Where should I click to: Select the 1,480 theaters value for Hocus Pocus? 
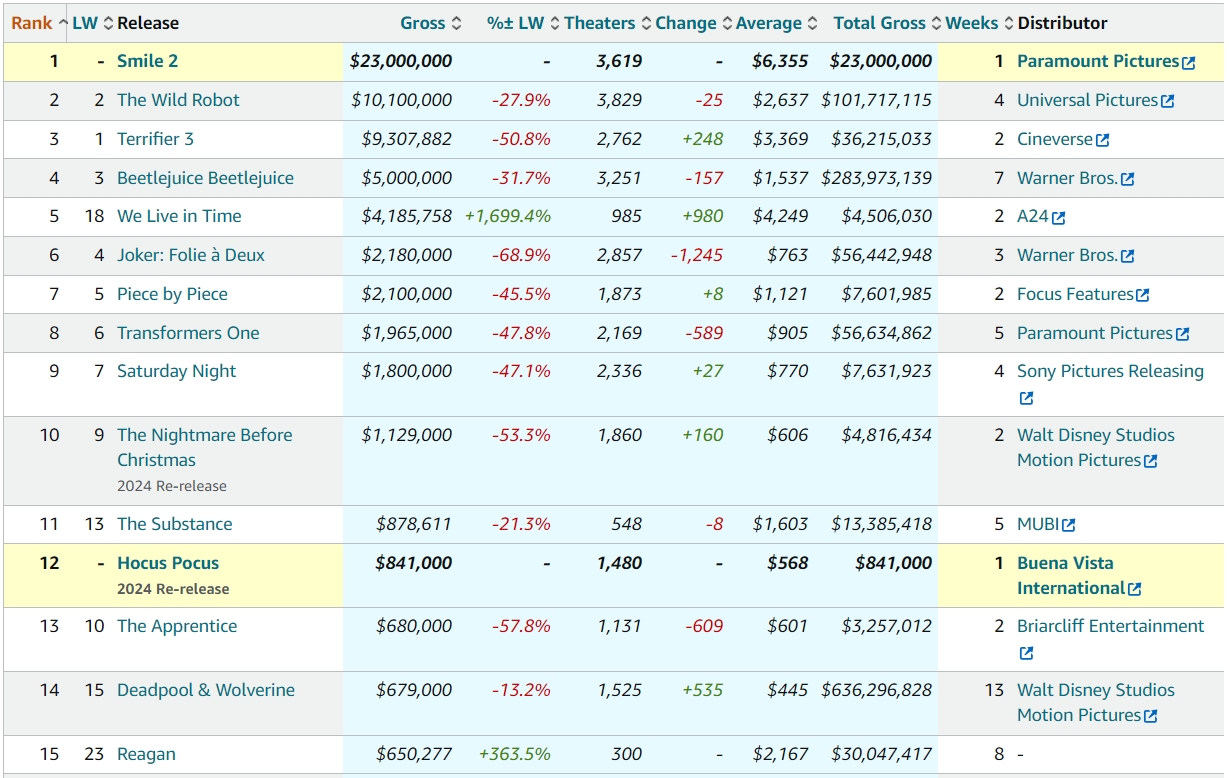pyautogui.click(x=619, y=563)
